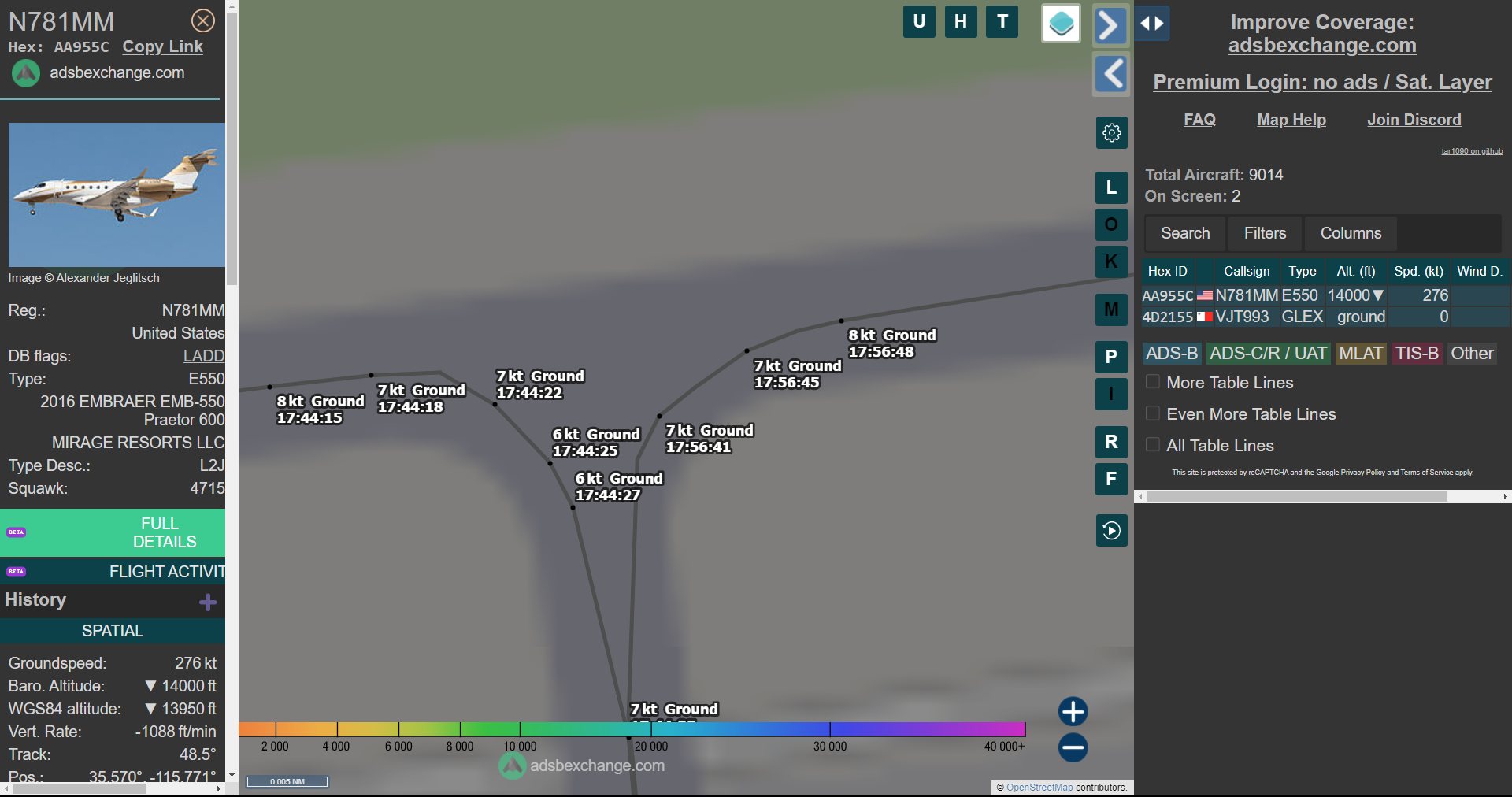
Task: Open map settings gear
Action: pyautogui.click(x=1111, y=132)
